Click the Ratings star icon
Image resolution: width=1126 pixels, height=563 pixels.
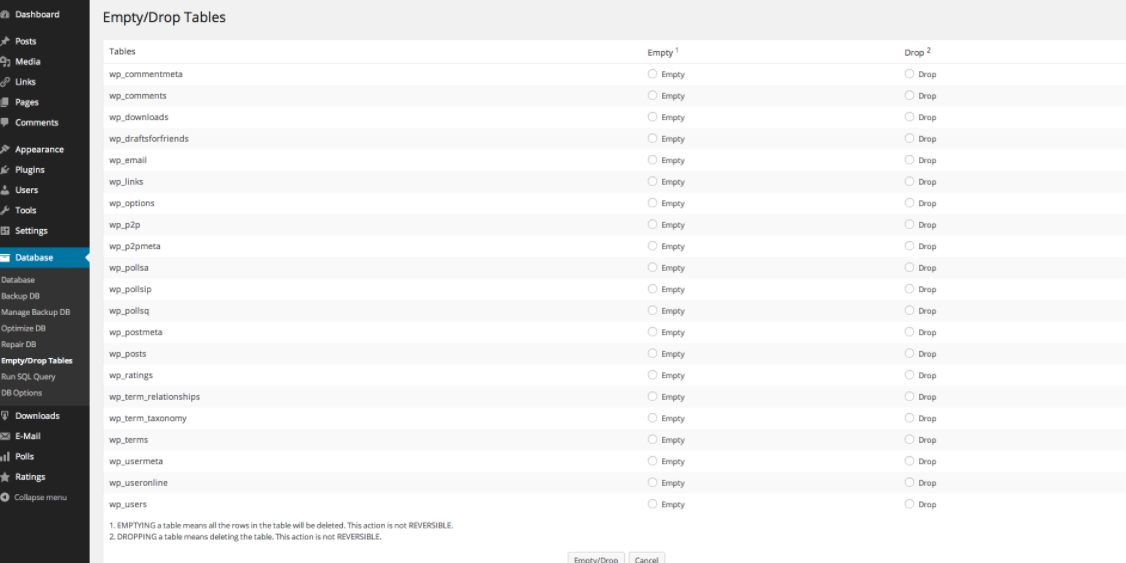pyautogui.click(x=5, y=477)
